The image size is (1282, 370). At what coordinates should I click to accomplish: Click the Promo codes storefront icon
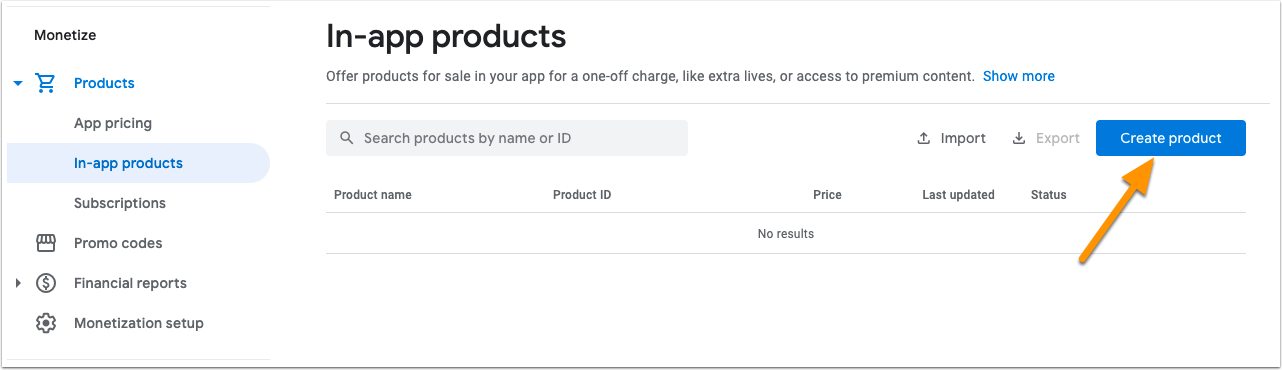45,243
